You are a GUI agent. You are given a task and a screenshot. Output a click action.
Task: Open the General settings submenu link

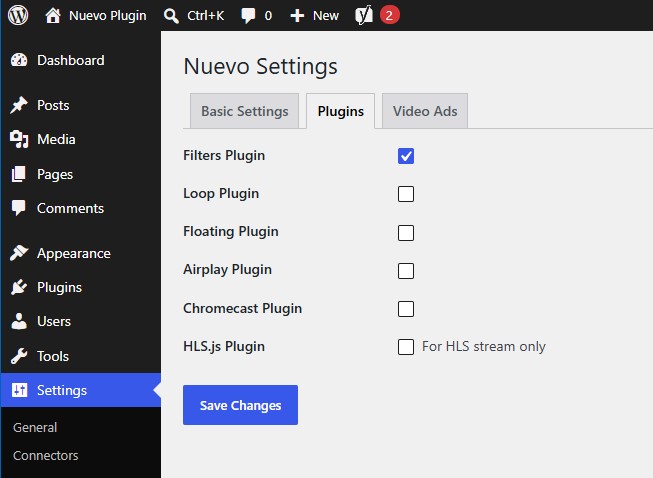(x=35, y=428)
